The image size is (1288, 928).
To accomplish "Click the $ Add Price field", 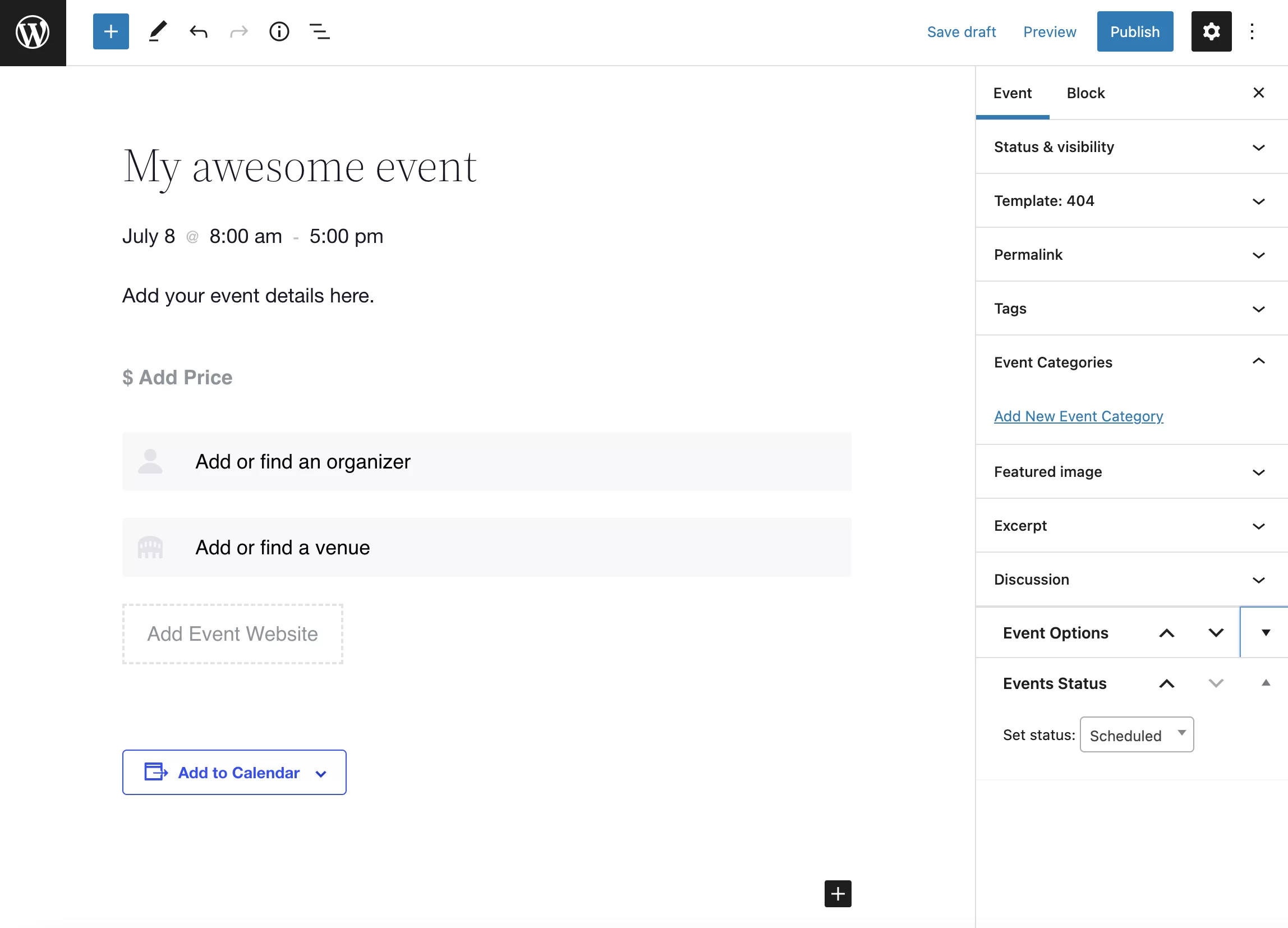I will 177,378.
